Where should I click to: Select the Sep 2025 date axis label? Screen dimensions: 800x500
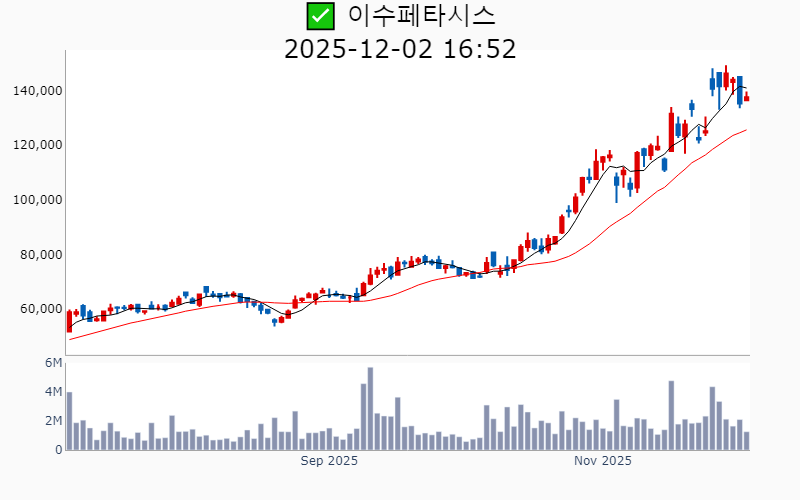(x=329, y=461)
